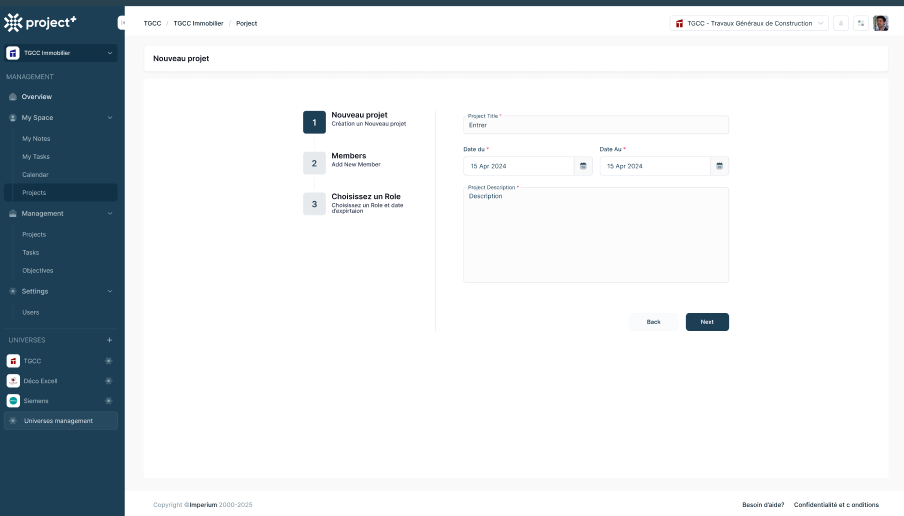Viewport: 904px width, 516px height.
Task: Open Confidentialité et conditions link
Action: pos(836,505)
